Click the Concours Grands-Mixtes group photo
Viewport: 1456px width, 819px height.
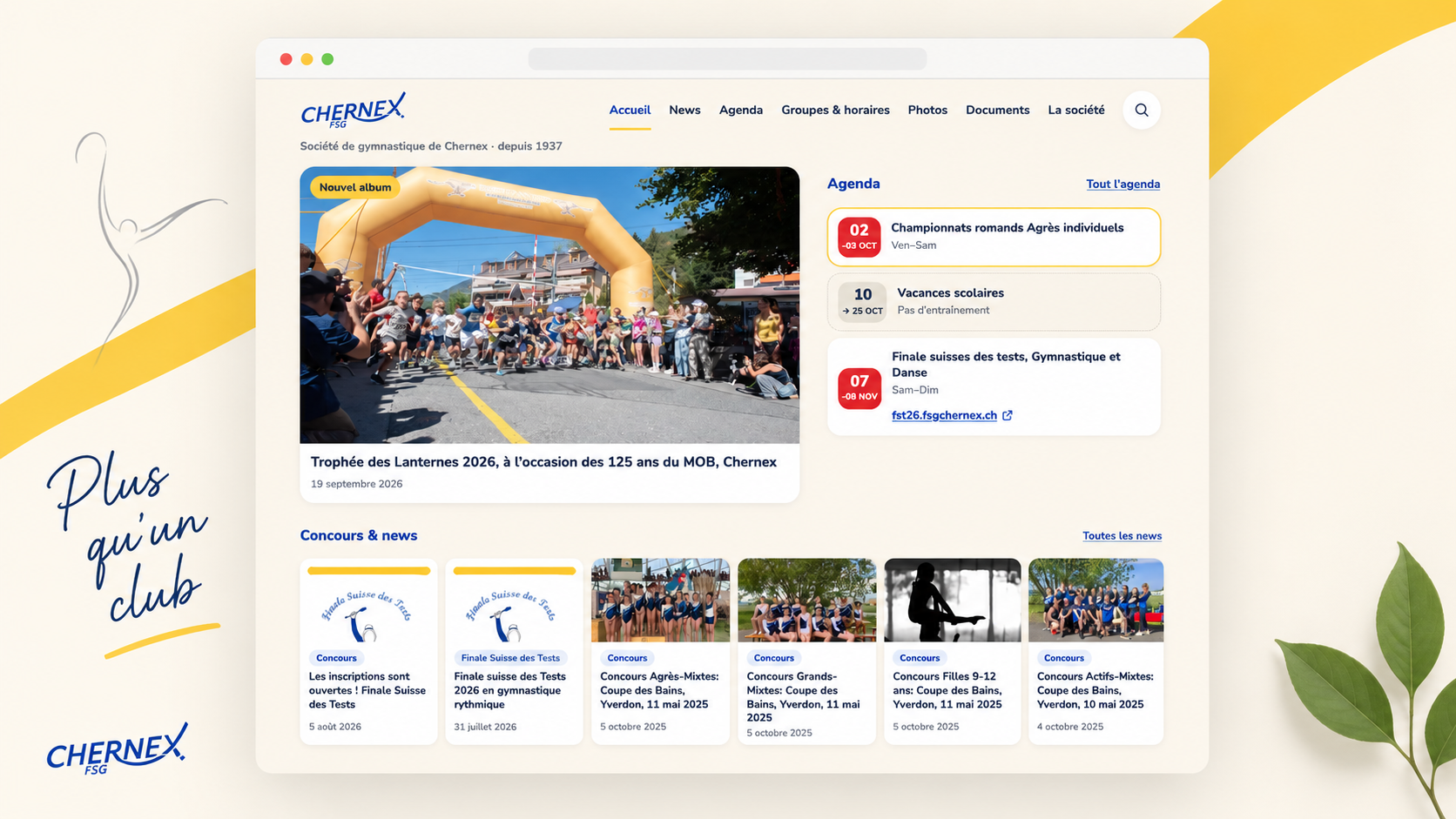point(806,601)
